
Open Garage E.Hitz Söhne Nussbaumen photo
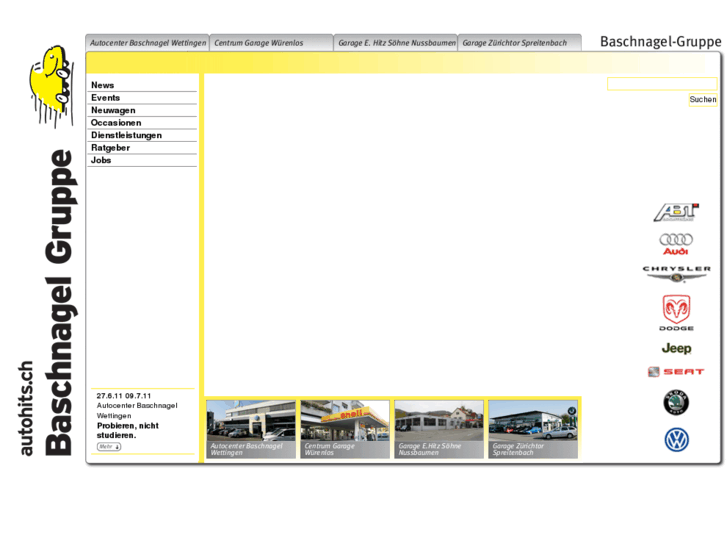(439, 430)
